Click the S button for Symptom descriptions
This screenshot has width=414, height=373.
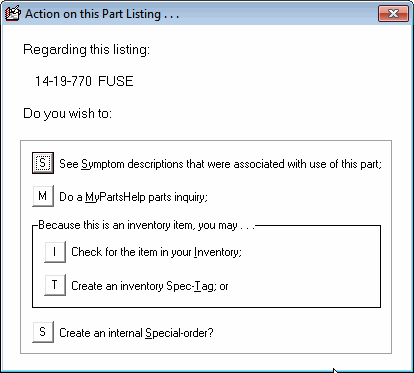[x=43, y=163]
